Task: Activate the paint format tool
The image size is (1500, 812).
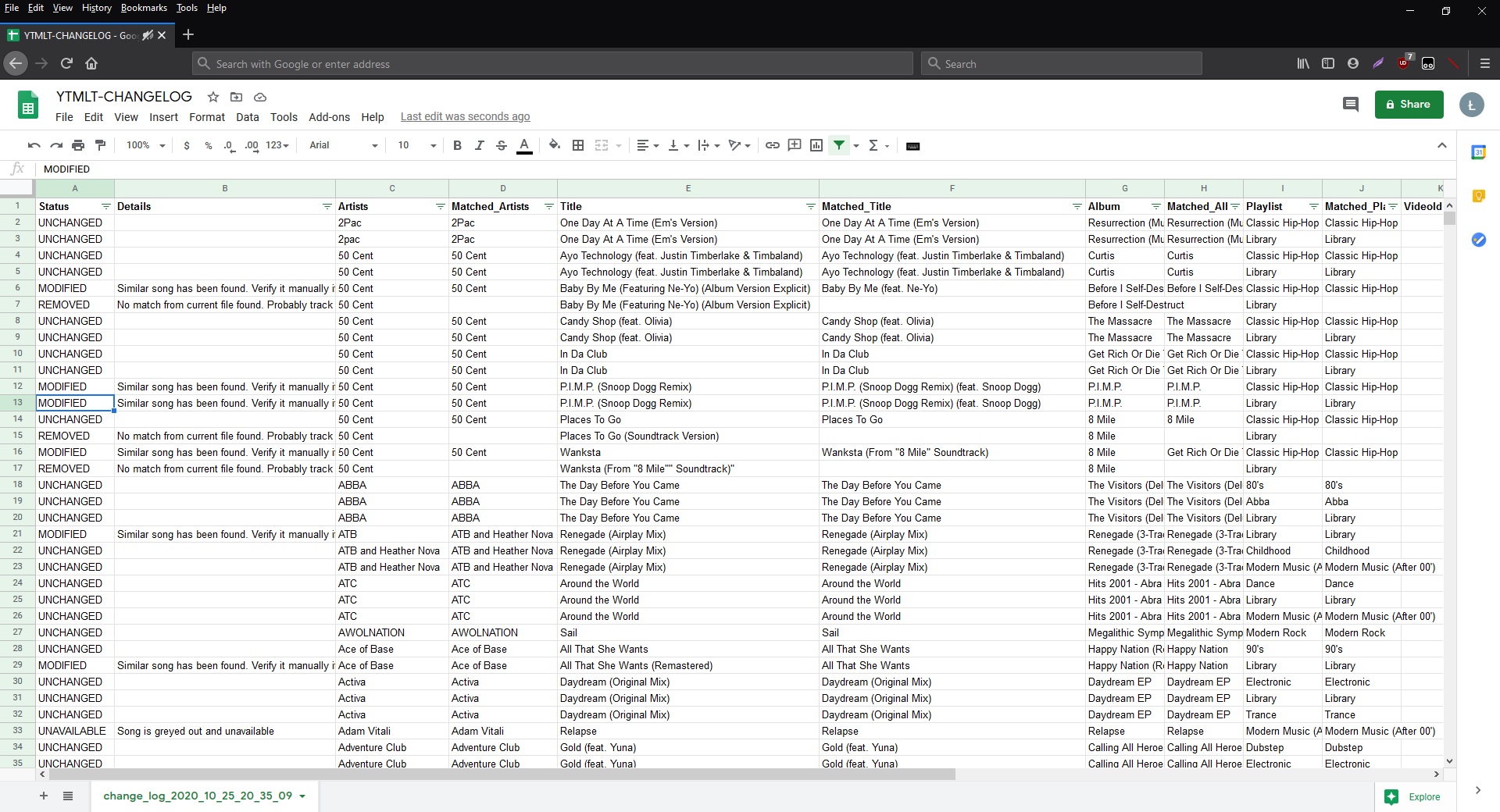Action: coord(100,145)
